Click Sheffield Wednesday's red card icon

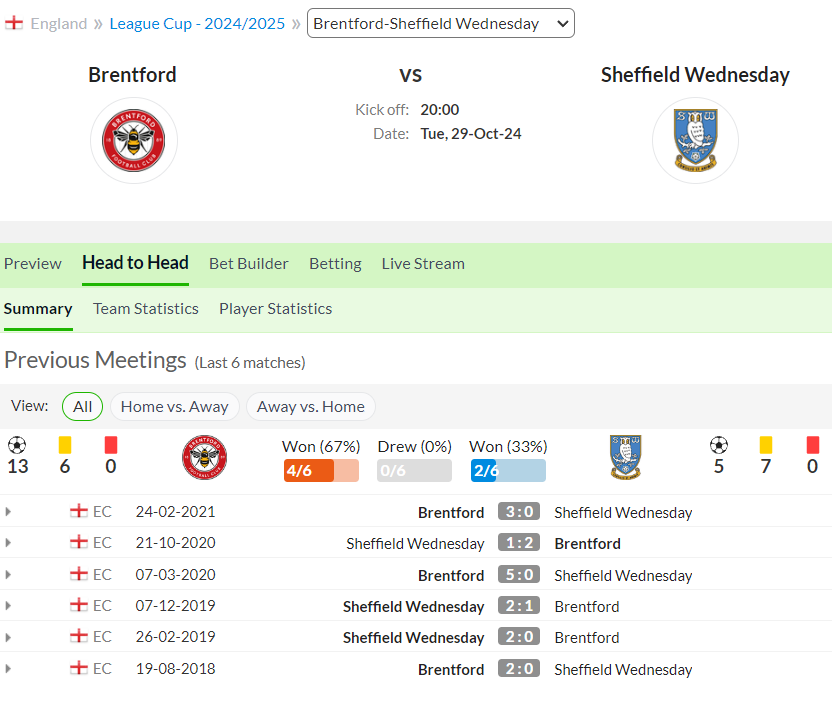pyautogui.click(x=812, y=445)
